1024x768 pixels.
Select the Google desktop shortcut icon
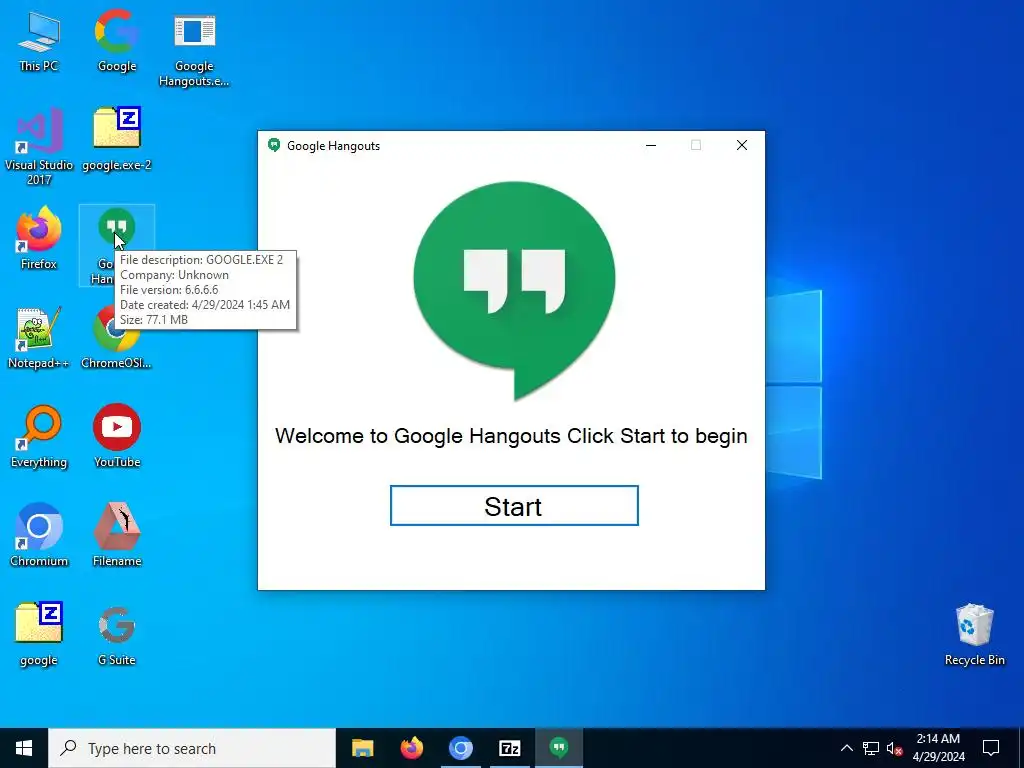coord(117,42)
